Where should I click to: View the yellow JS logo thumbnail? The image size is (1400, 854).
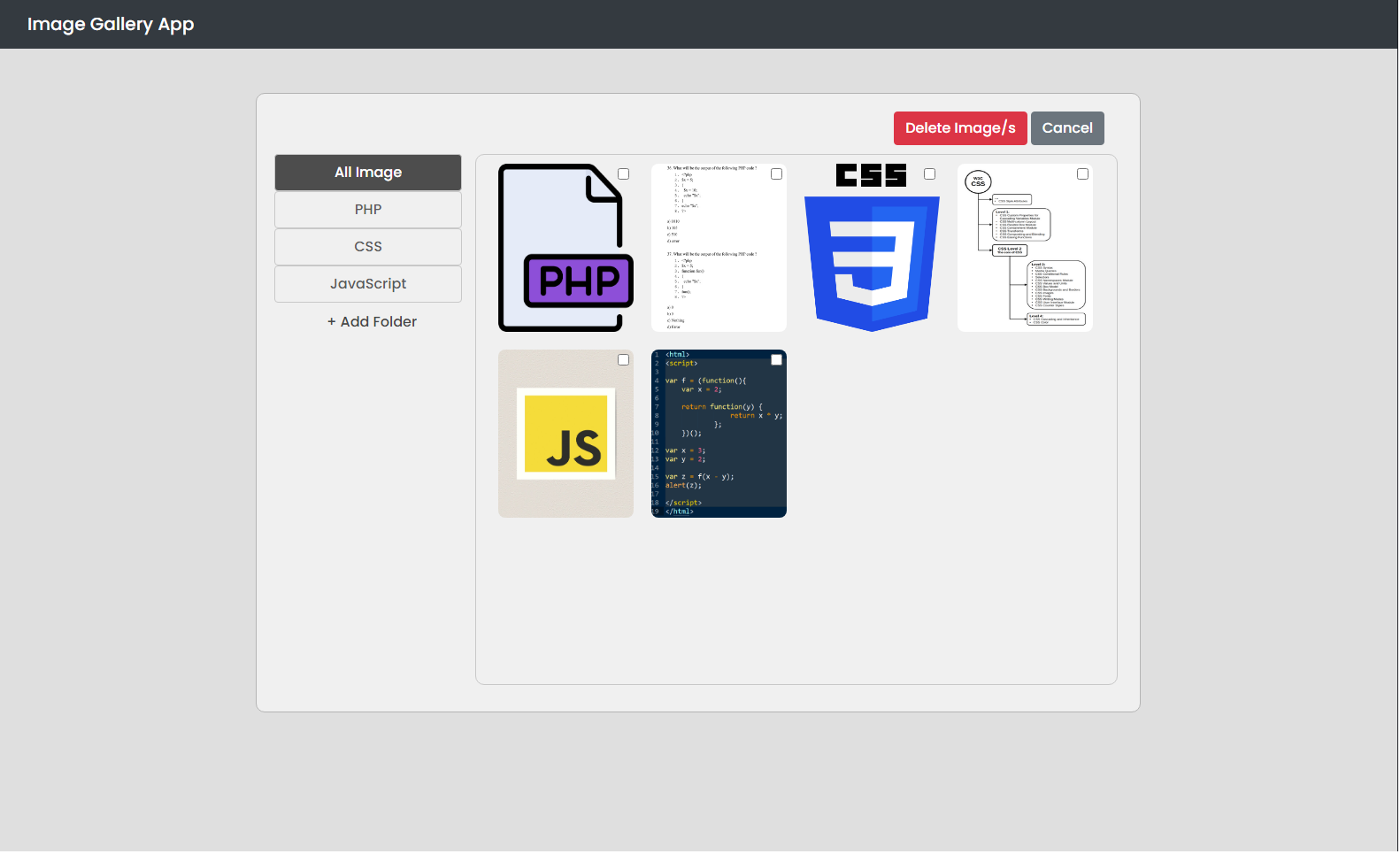click(566, 434)
